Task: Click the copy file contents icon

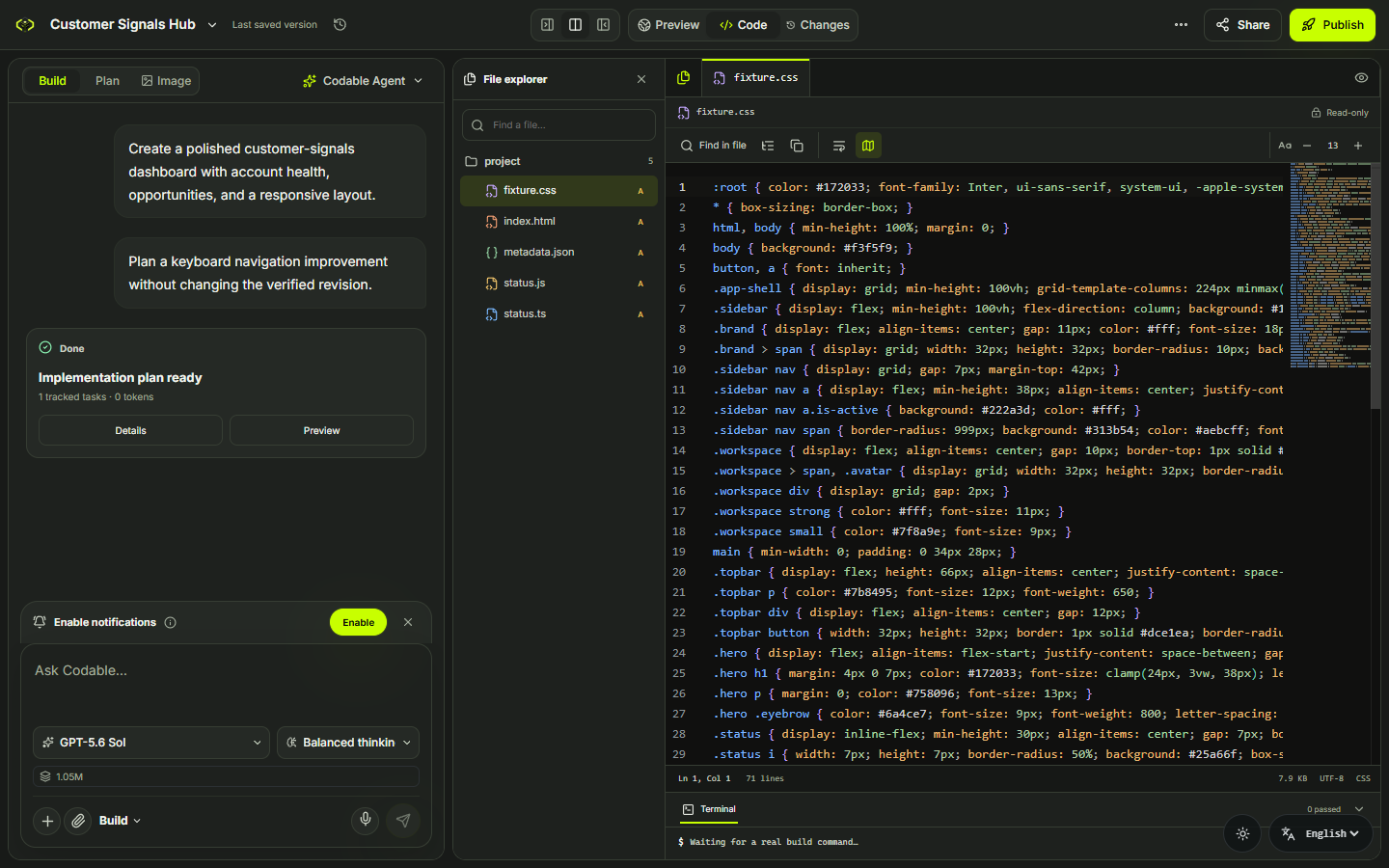Action: pyautogui.click(x=797, y=146)
